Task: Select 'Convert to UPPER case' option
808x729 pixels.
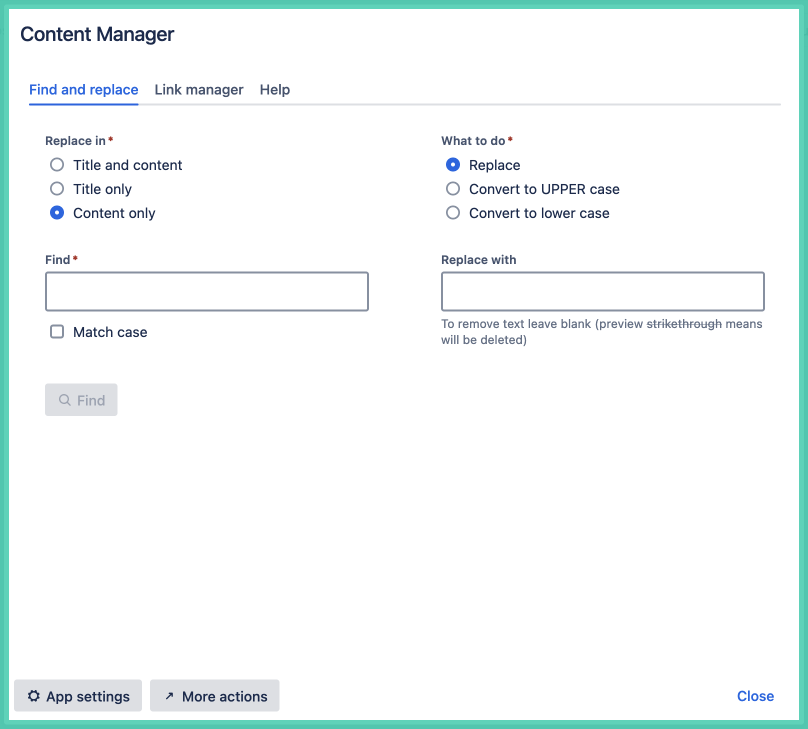Action: (x=453, y=189)
